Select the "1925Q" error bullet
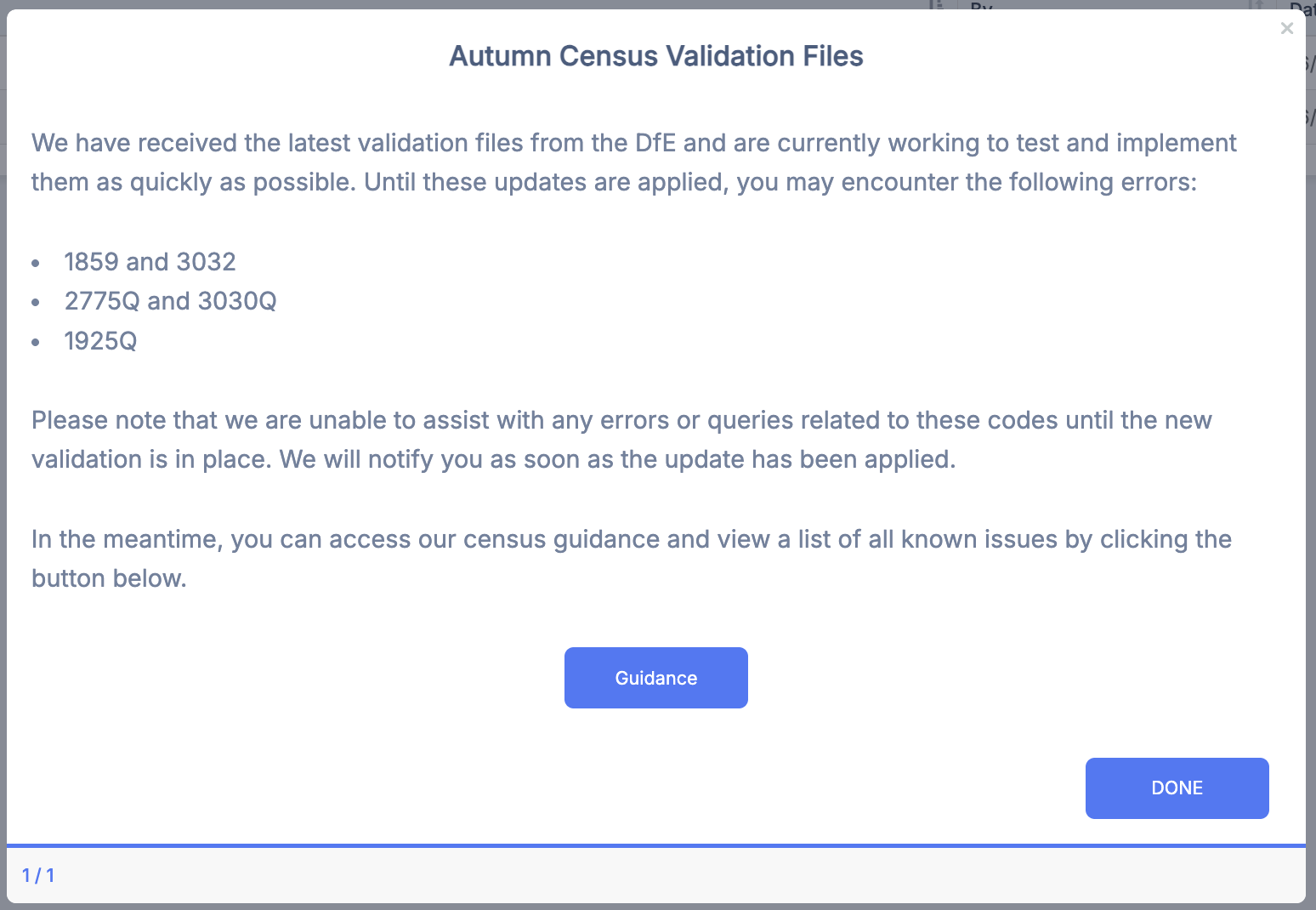 point(100,341)
